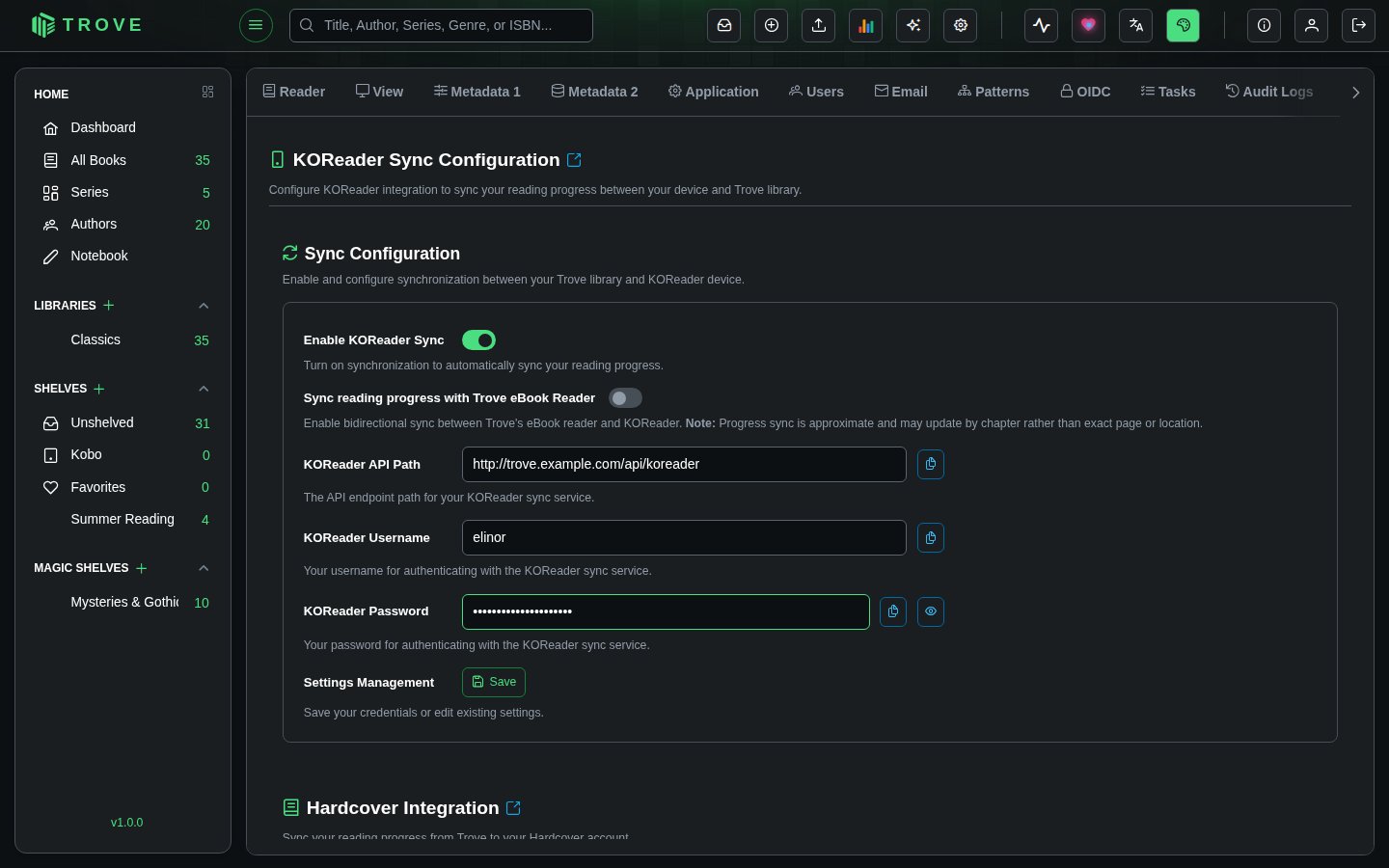
Task: Save the KOReader settings
Action: coord(494,682)
